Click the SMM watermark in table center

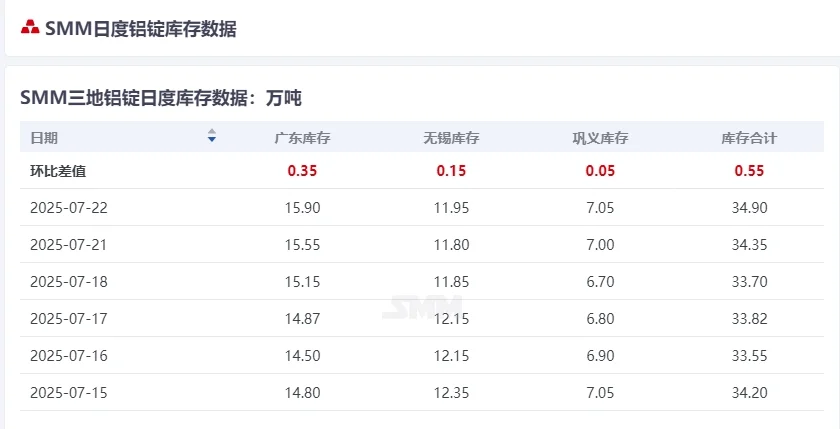coord(422,307)
